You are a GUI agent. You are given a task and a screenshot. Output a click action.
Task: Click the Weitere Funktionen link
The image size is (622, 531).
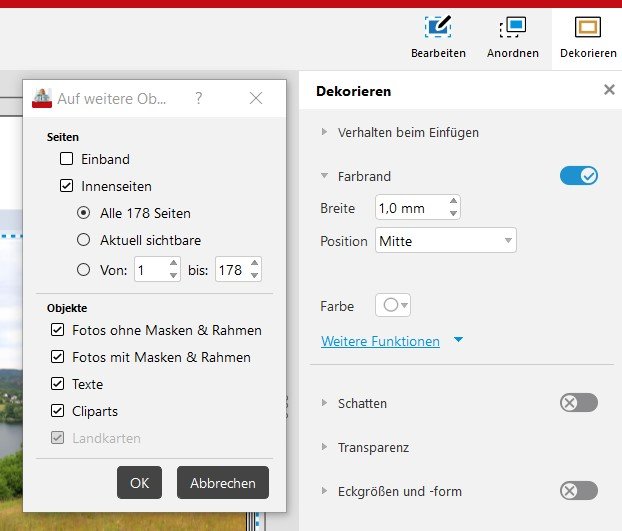point(380,341)
